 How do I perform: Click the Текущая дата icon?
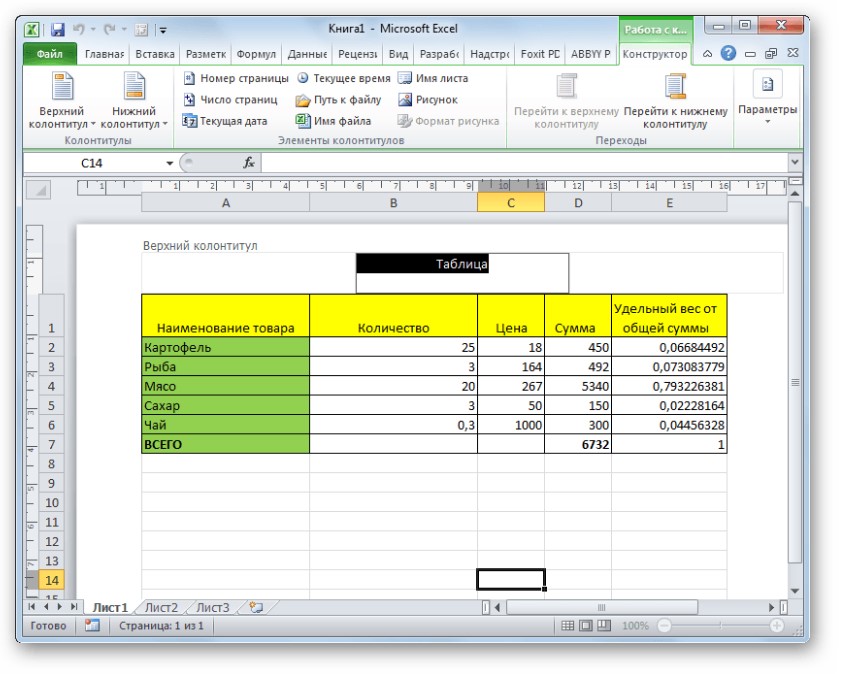(x=190, y=121)
